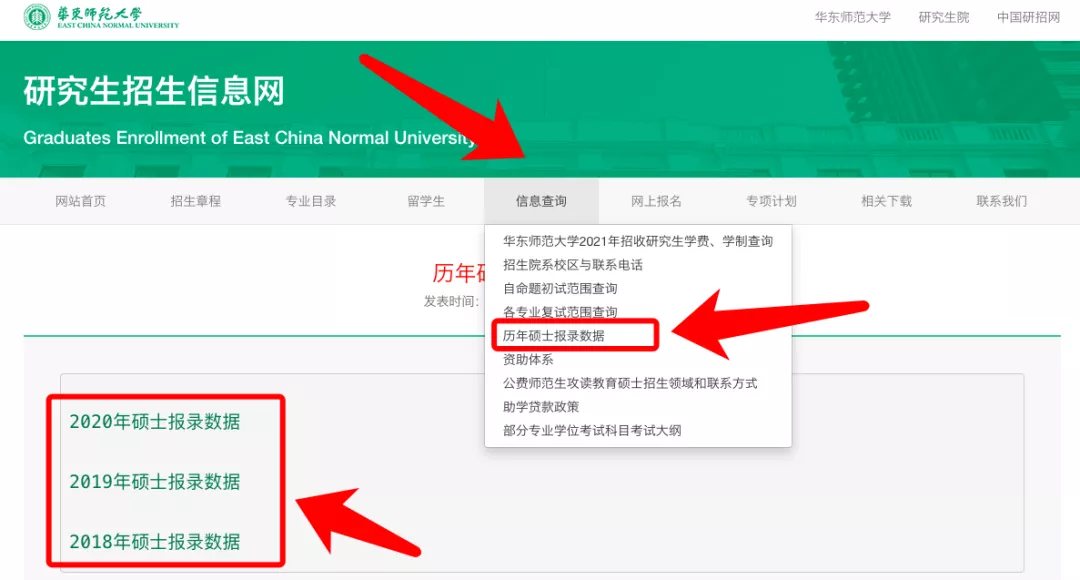
Task: Open the 研究生院 link
Action: click(942, 16)
